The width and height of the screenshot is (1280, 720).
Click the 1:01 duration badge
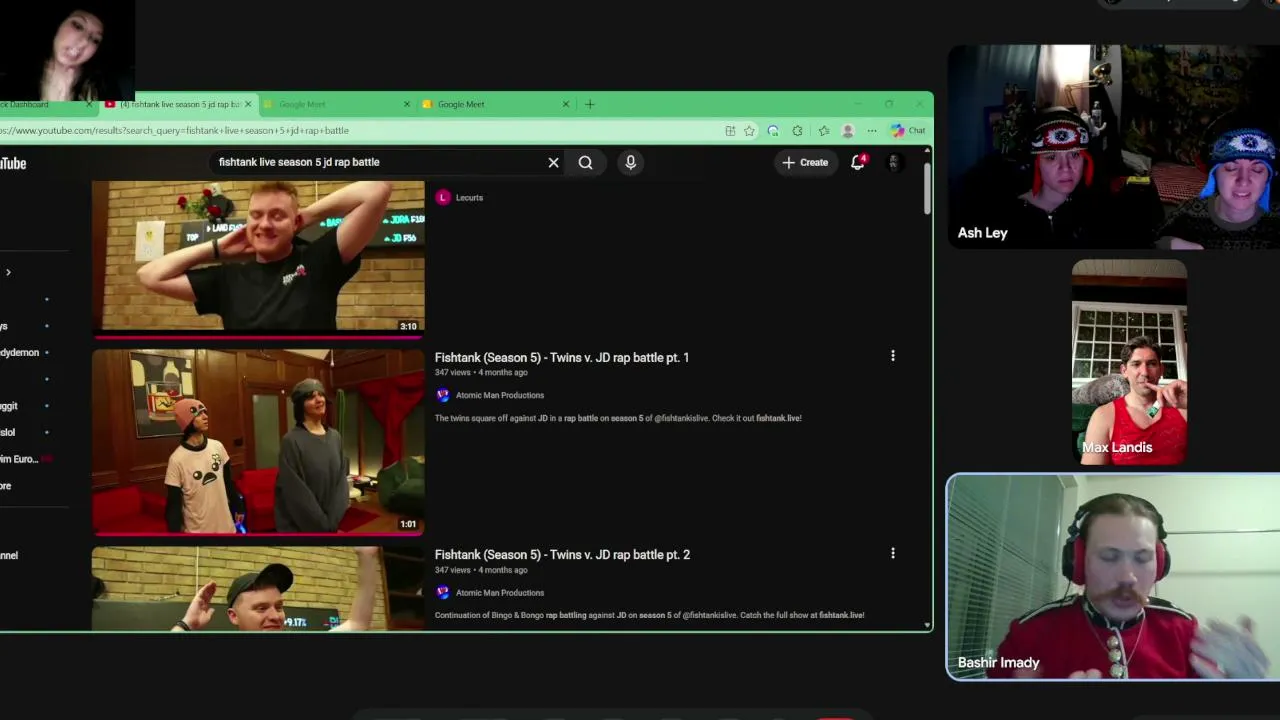pyautogui.click(x=408, y=524)
